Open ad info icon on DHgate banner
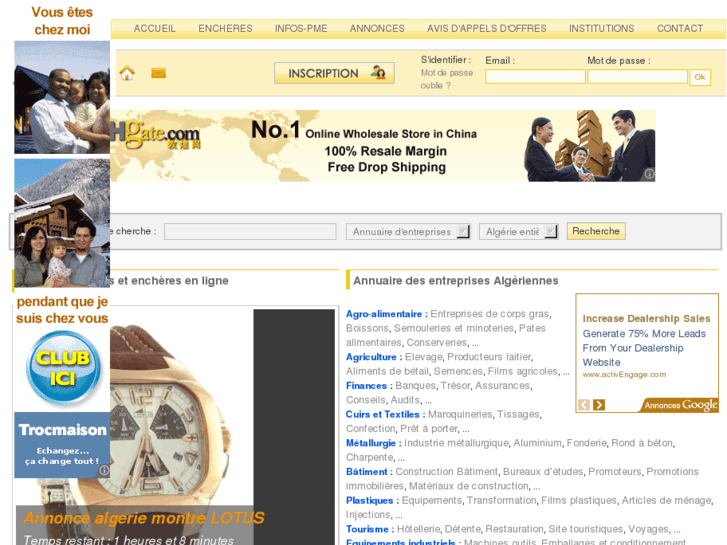 tap(649, 174)
